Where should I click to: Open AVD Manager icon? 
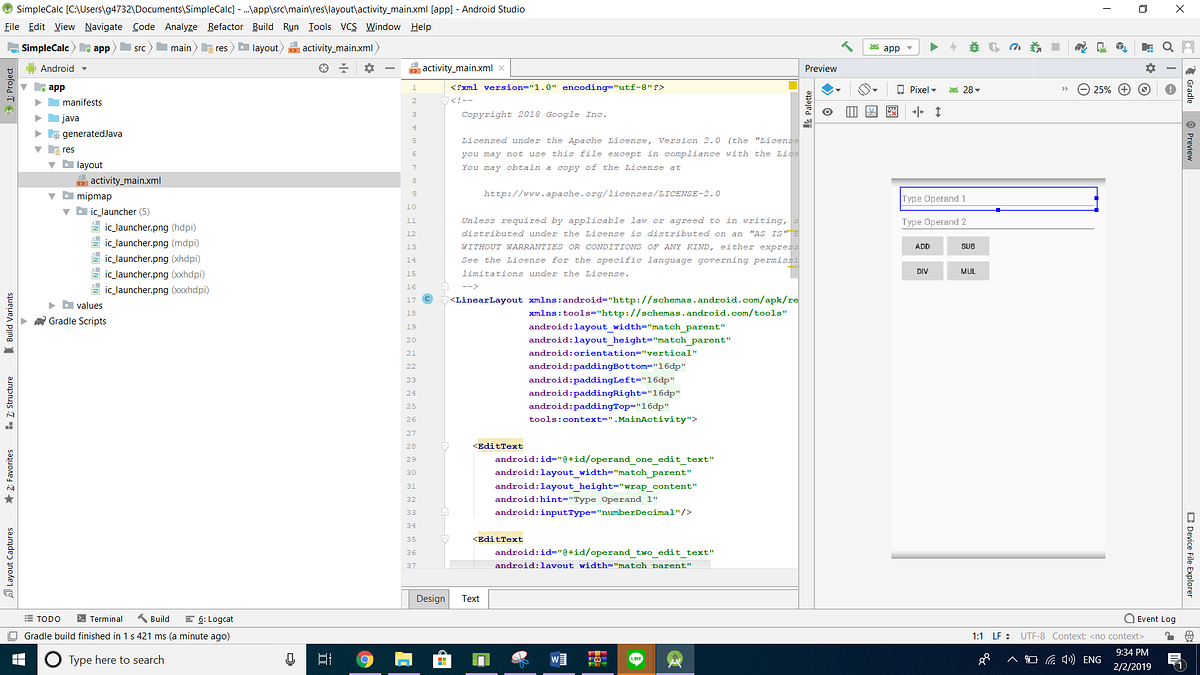tap(1101, 47)
